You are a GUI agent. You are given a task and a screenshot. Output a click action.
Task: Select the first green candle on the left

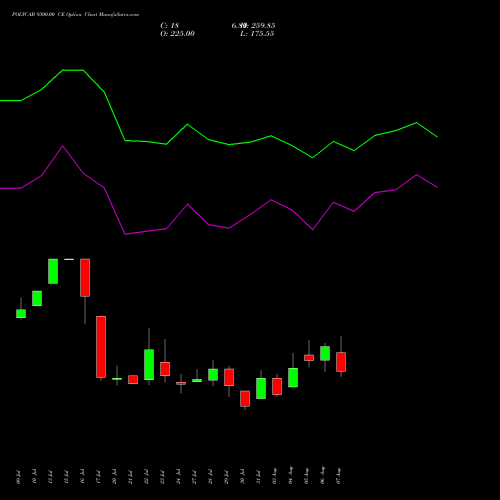click(21, 314)
